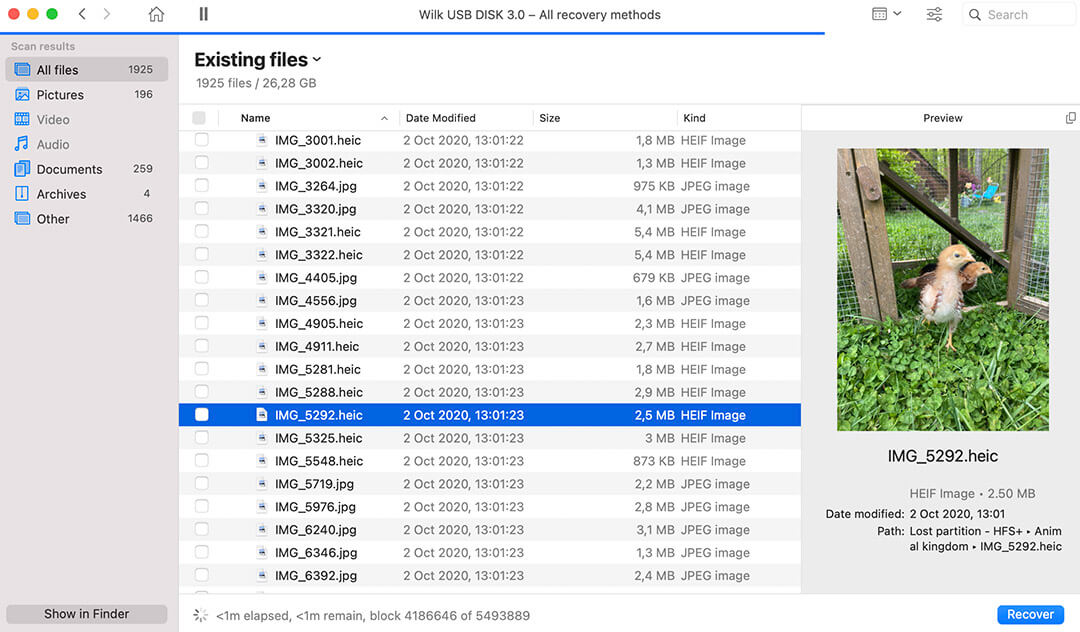Click the file icon of IMG_3001.heic
The width and height of the screenshot is (1080, 632).
click(262, 140)
